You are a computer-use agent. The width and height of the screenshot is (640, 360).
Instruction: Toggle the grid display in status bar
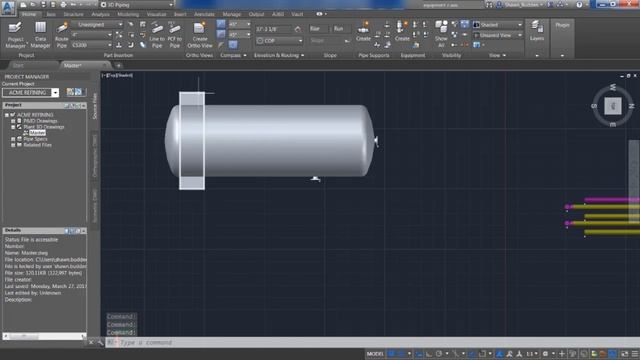coord(391,353)
